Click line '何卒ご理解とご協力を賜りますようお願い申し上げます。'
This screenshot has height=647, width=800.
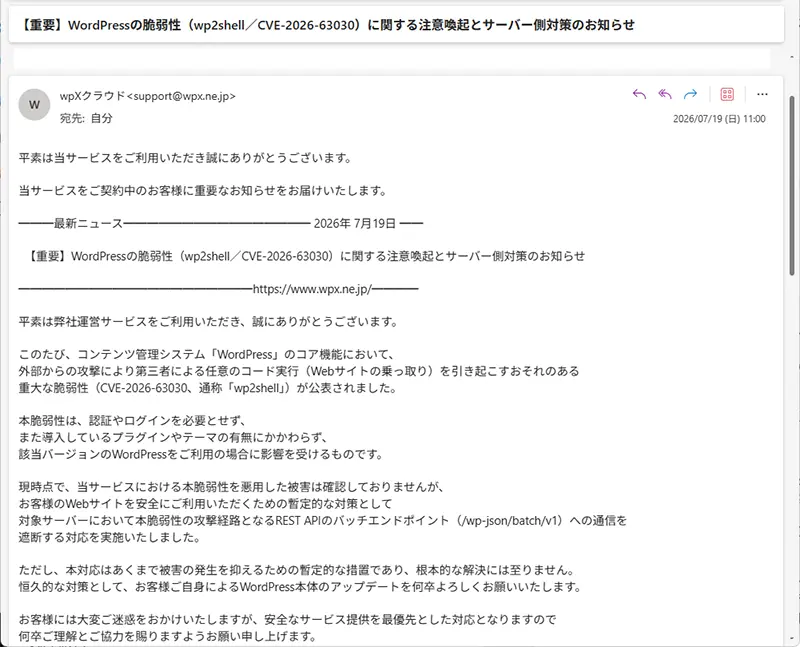168,636
